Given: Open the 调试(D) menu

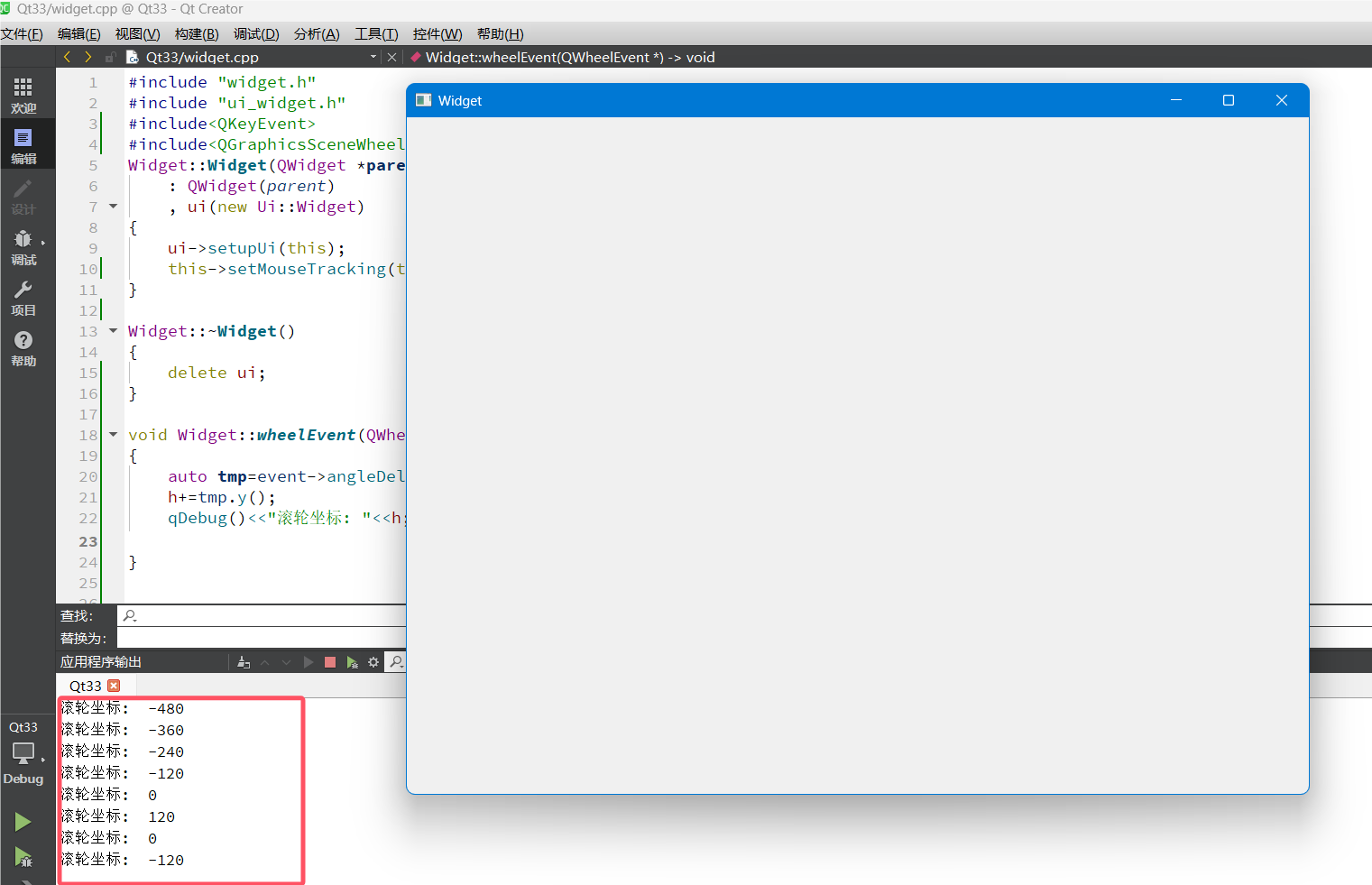Looking at the screenshot, I should (256, 34).
